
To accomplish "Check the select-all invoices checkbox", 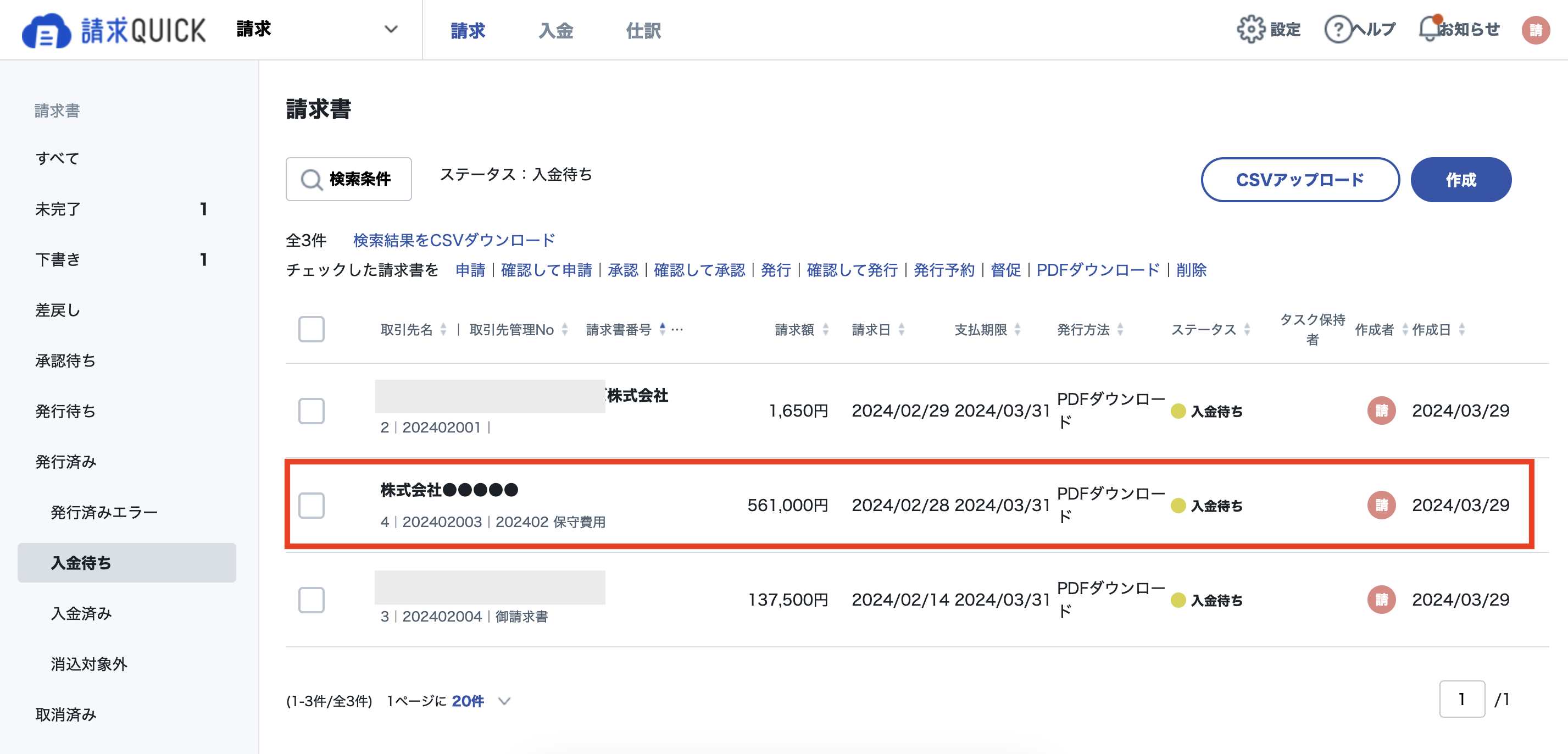I will click(311, 329).
